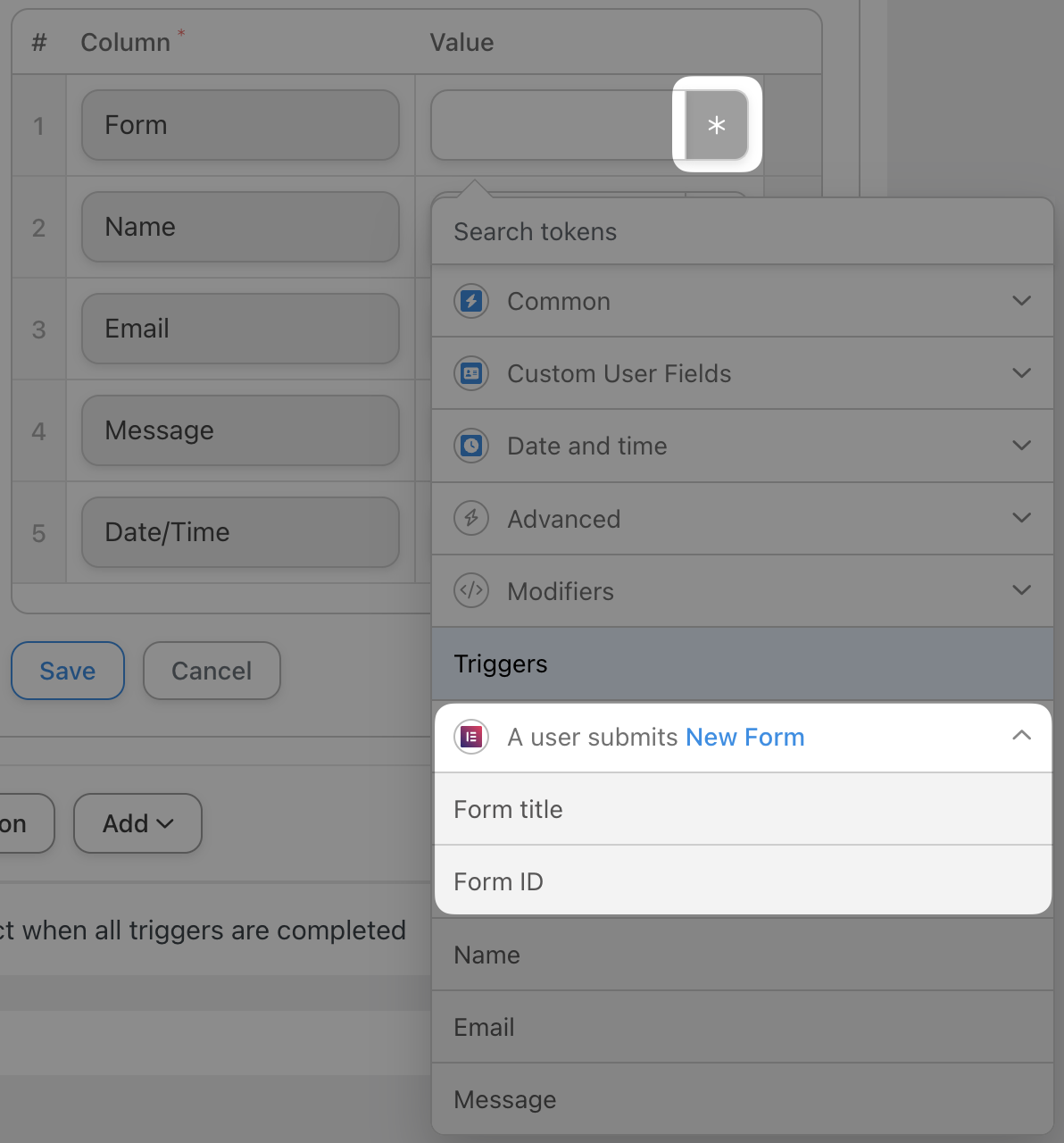Click the Modifiers category label
The width and height of the screenshot is (1064, 1143).
point(561,591)
